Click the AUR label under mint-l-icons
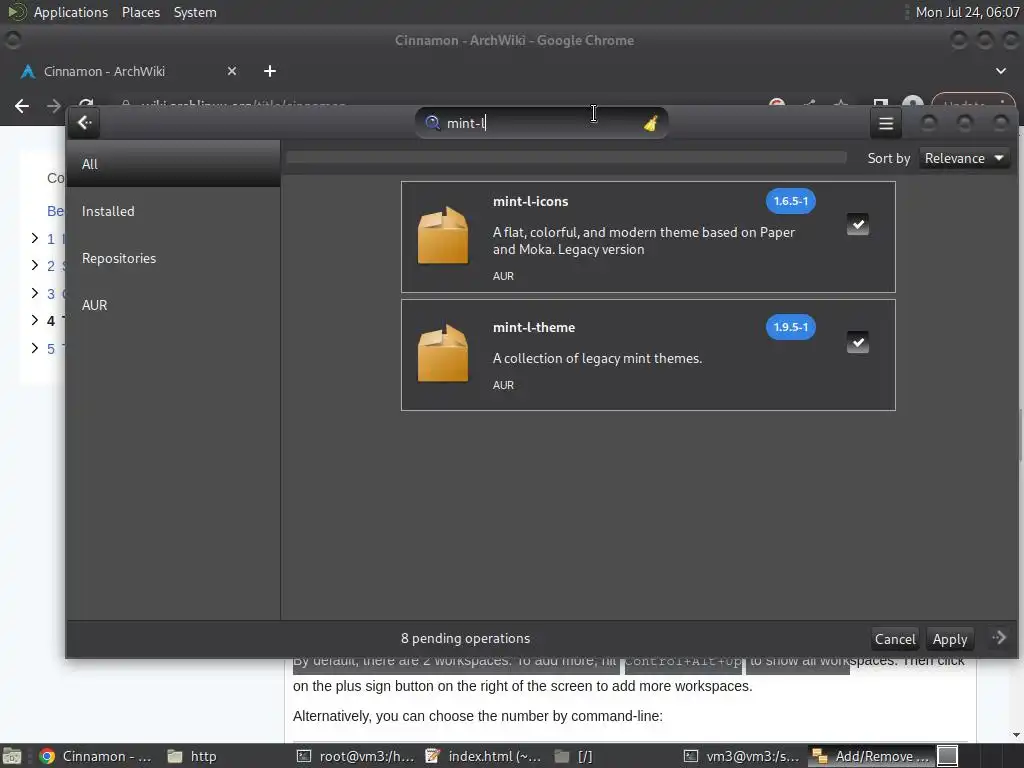The image size is (1024, 768). (x=503, y=276)
